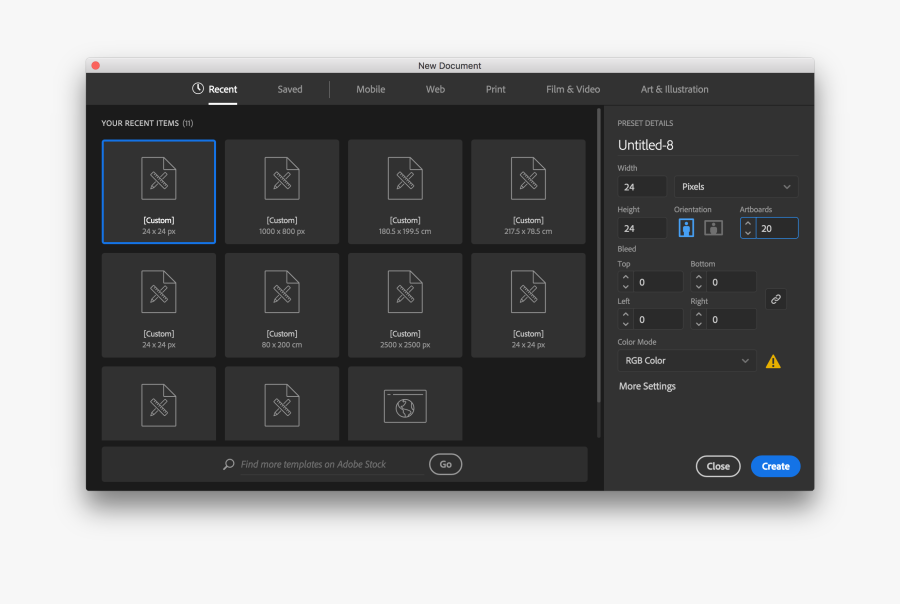Click the magnifying glass search icon
The image size is (900, 604).
(x=229, y=463)
